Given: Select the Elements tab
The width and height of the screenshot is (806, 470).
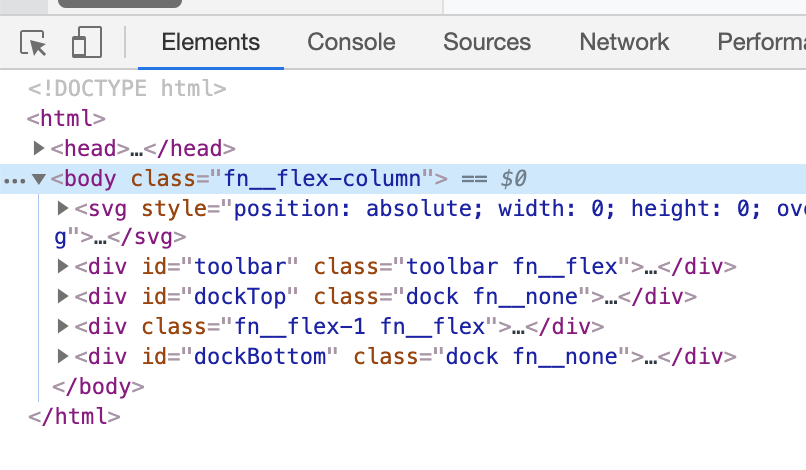Looking at the screenshot, I should pyautogui.click(x=210, y=43).
